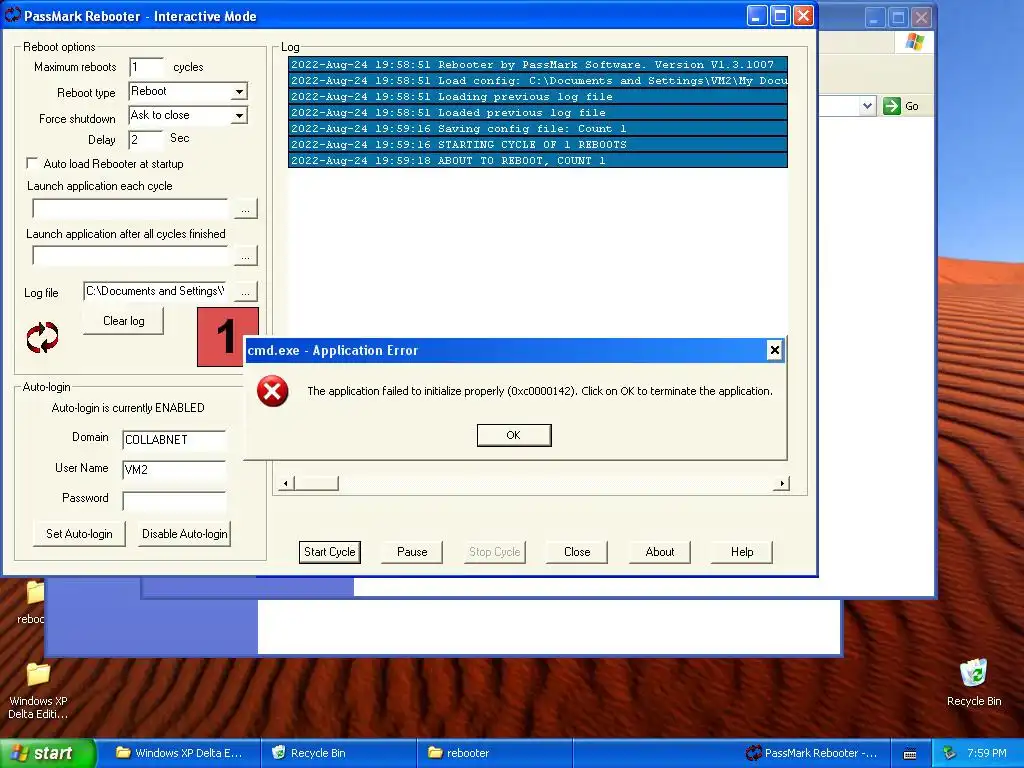1024x768 pixels.
Task: Browse for application after all cycles finished
Action: coord(246,256)
